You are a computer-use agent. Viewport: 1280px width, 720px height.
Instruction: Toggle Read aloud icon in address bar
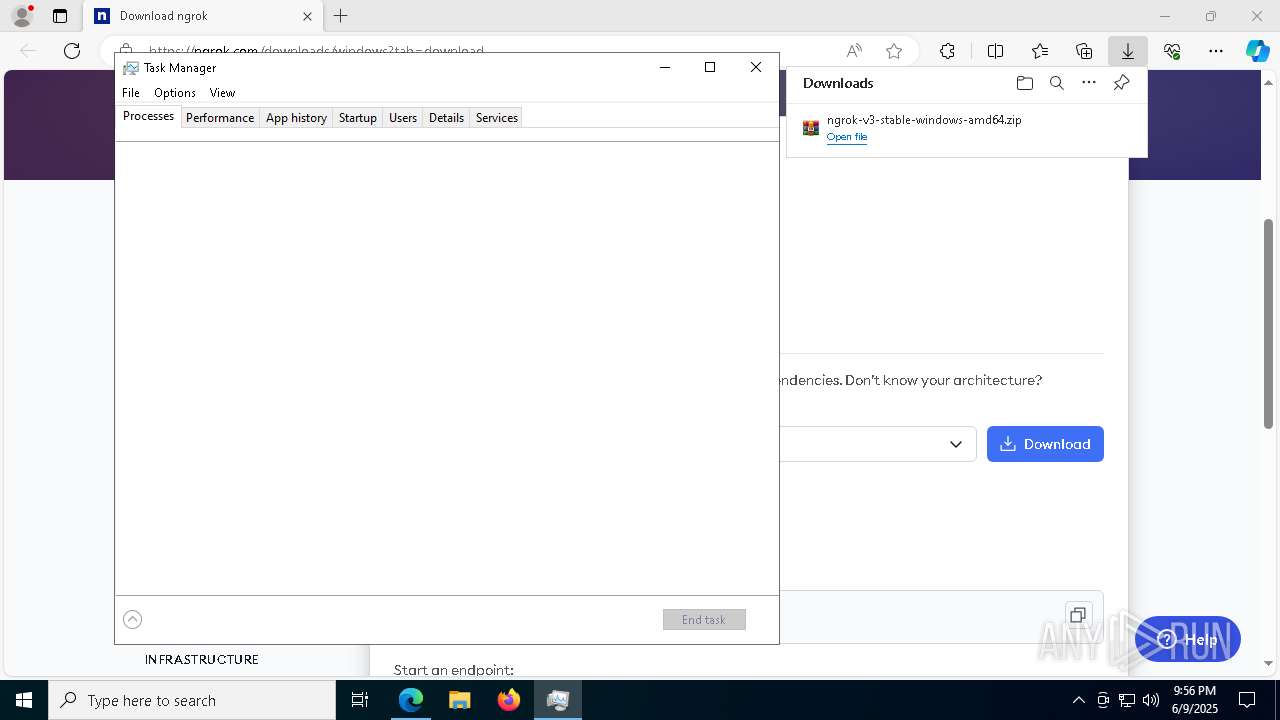[x=854, y=51]
